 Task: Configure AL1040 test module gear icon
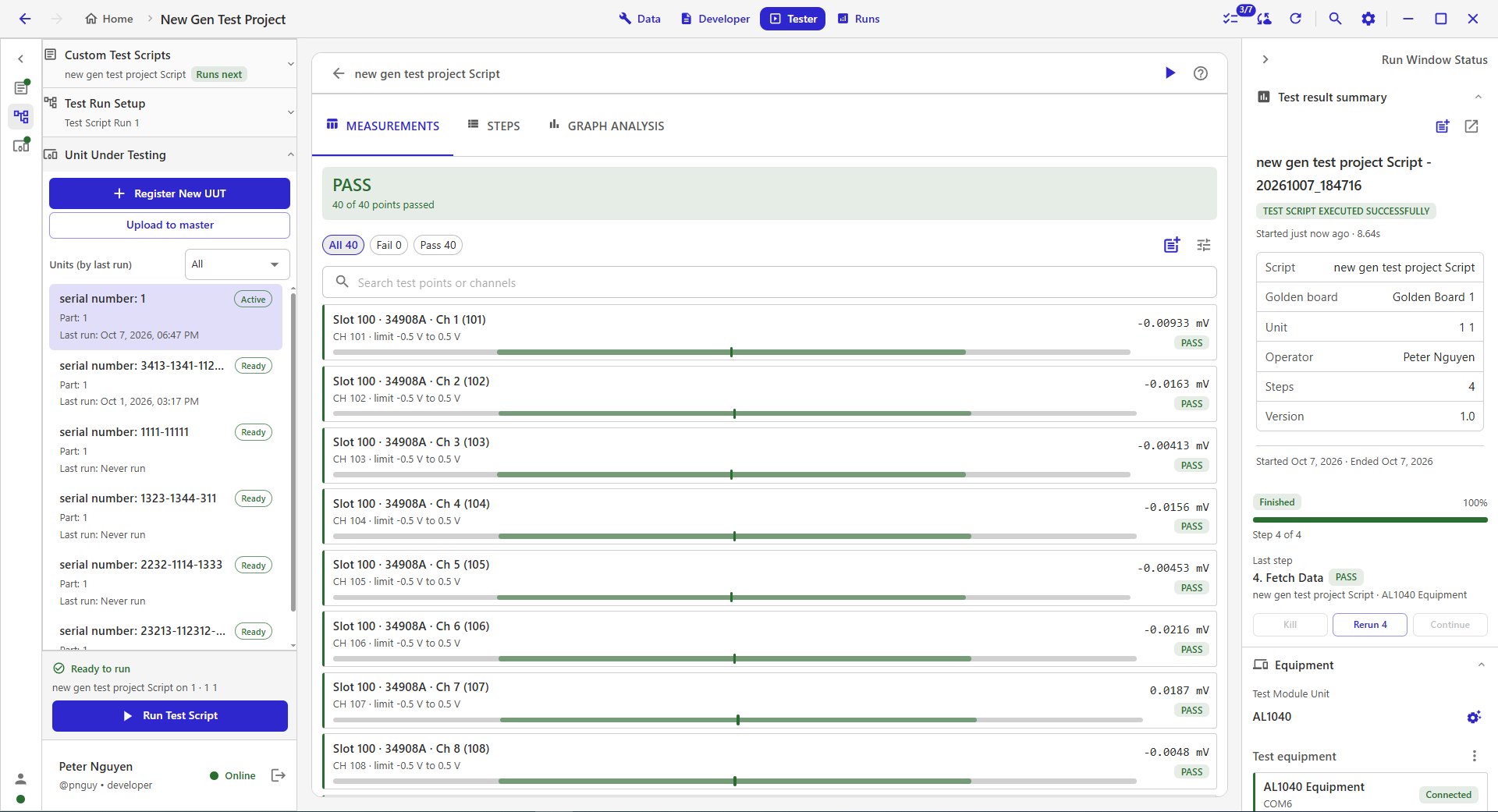[x=1473, y=717]
